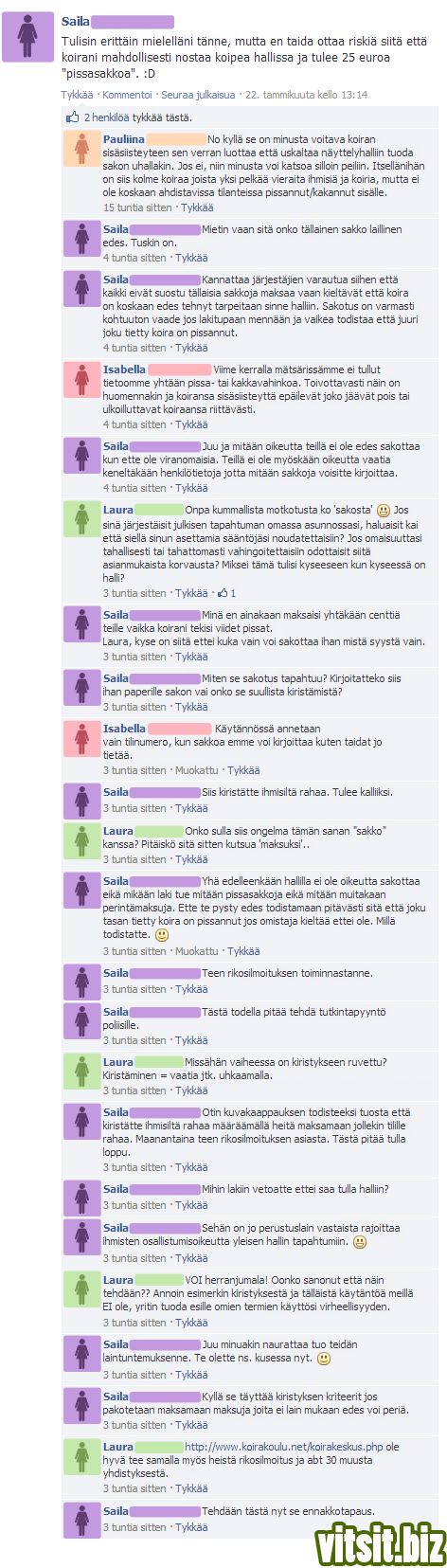Open Isabella's name on 'Käytännössä annetaan' comment
The width and height of the screenshot is (447, 1568).
(124, 729)
